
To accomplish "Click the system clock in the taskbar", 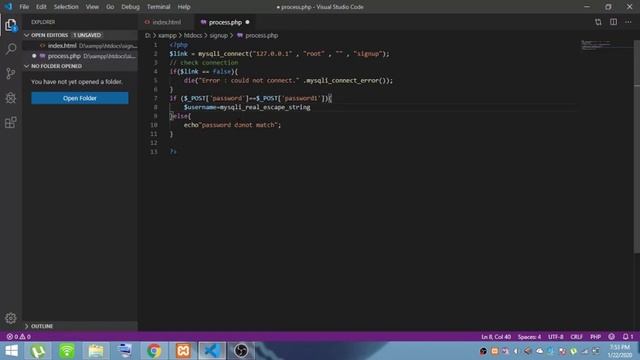I will click(x=620, y=351).
